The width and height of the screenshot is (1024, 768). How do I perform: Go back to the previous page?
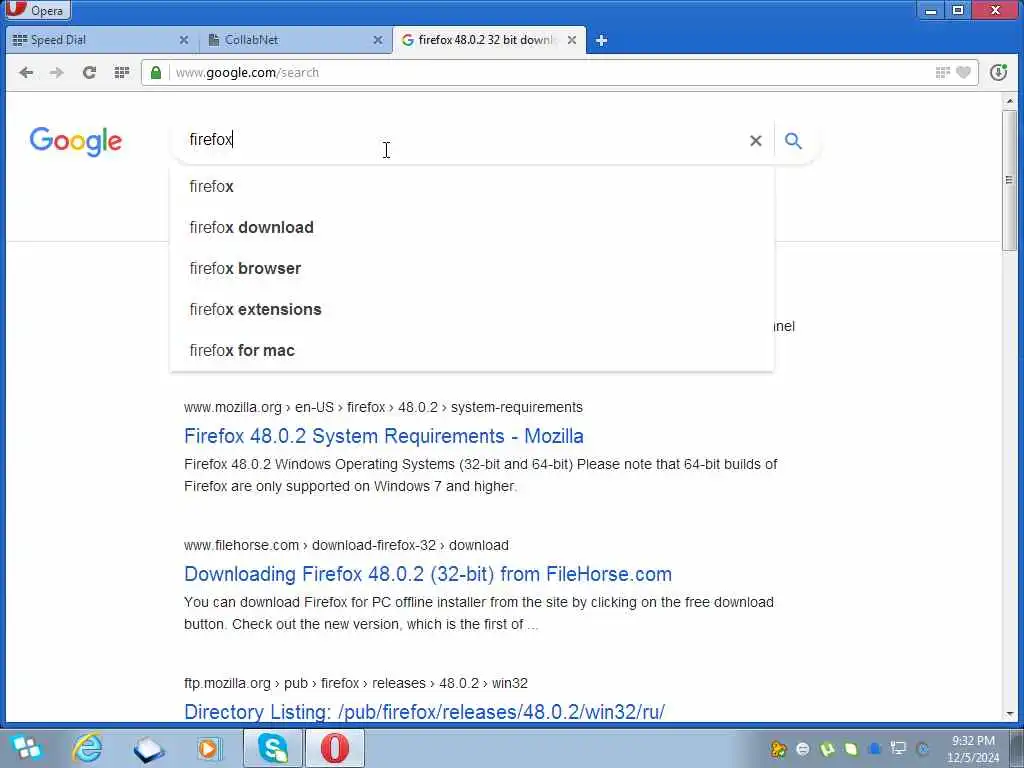point(26,72)
